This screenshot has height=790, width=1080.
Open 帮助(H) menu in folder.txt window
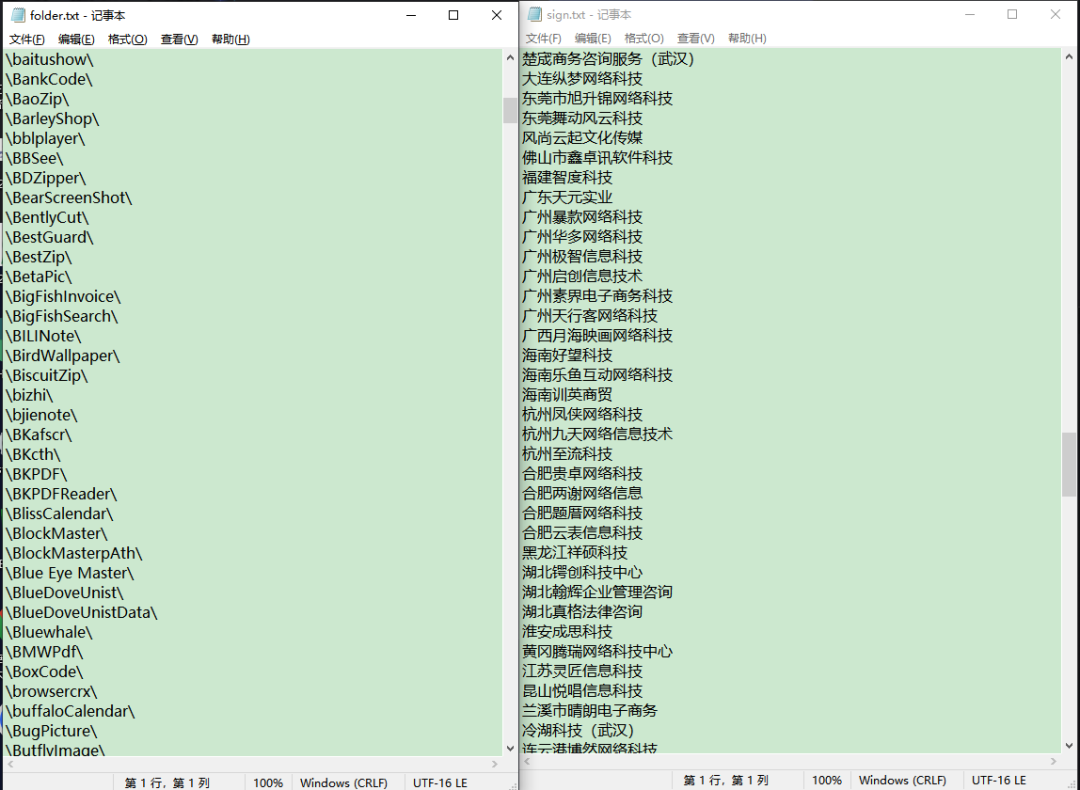[231, 39]
